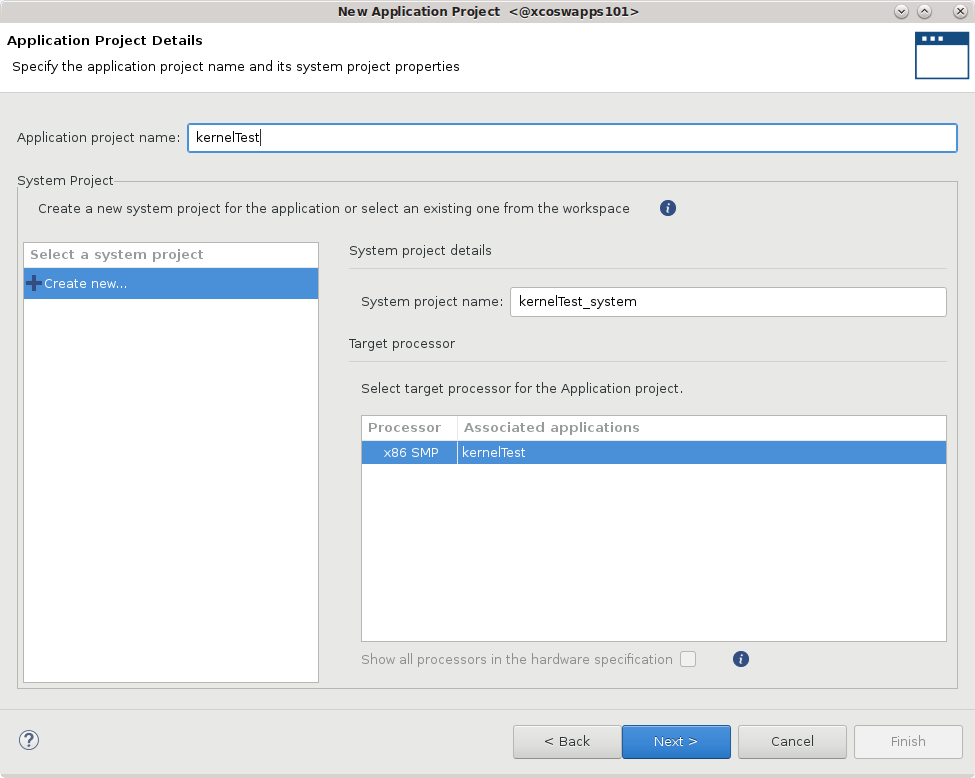
Task: Select the x86 SMP processor row
Action: (410, 453)
